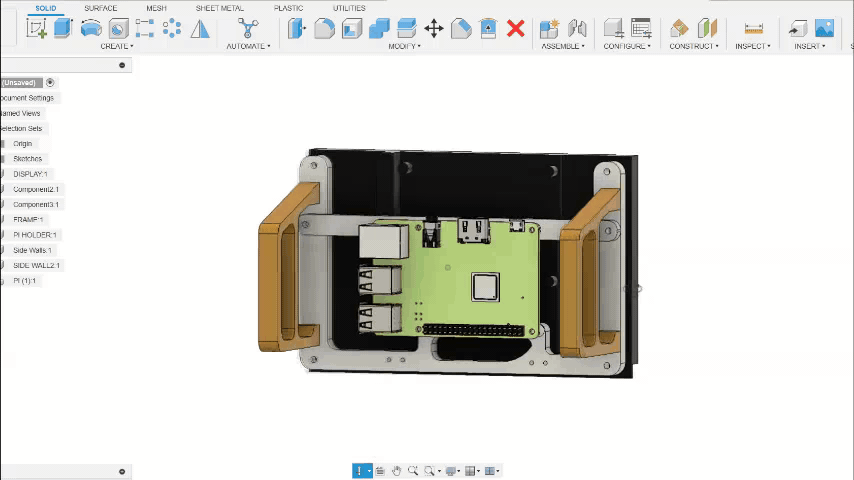Open the INSERT dropdown menu
Screen dimensions: 854x480
coord(809,46)
